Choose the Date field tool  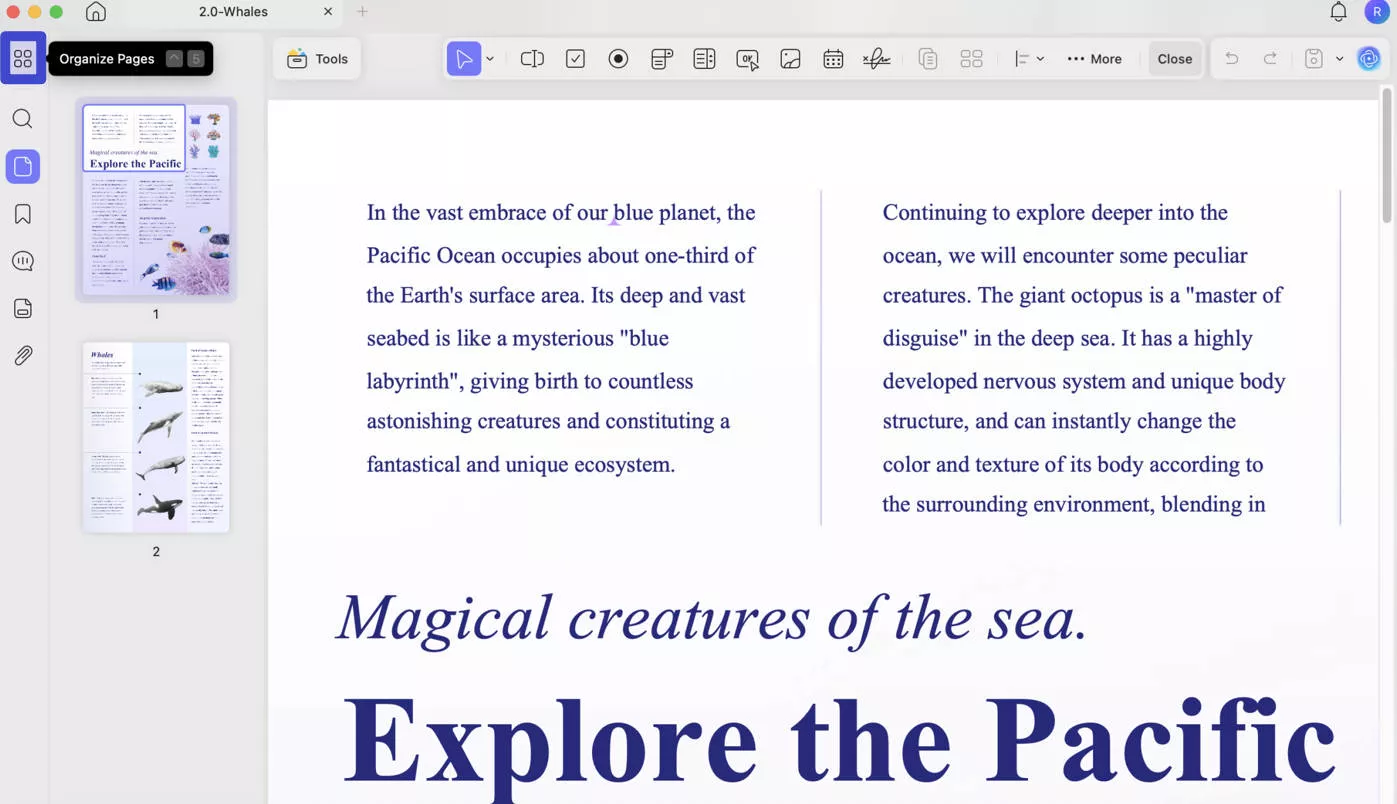coord(833,58)
